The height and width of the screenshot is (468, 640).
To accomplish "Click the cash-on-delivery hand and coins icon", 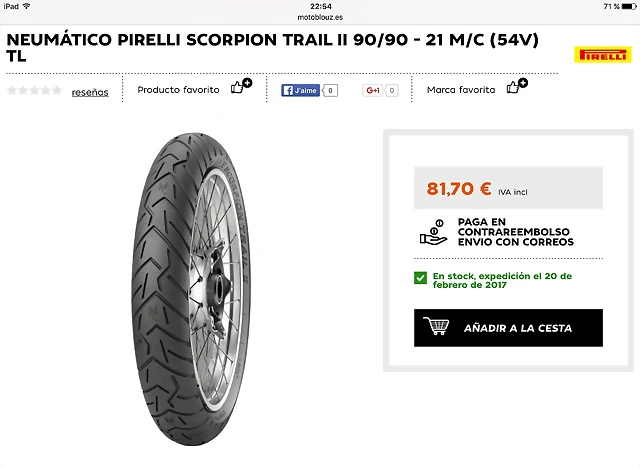I will [x=433, y=232].
